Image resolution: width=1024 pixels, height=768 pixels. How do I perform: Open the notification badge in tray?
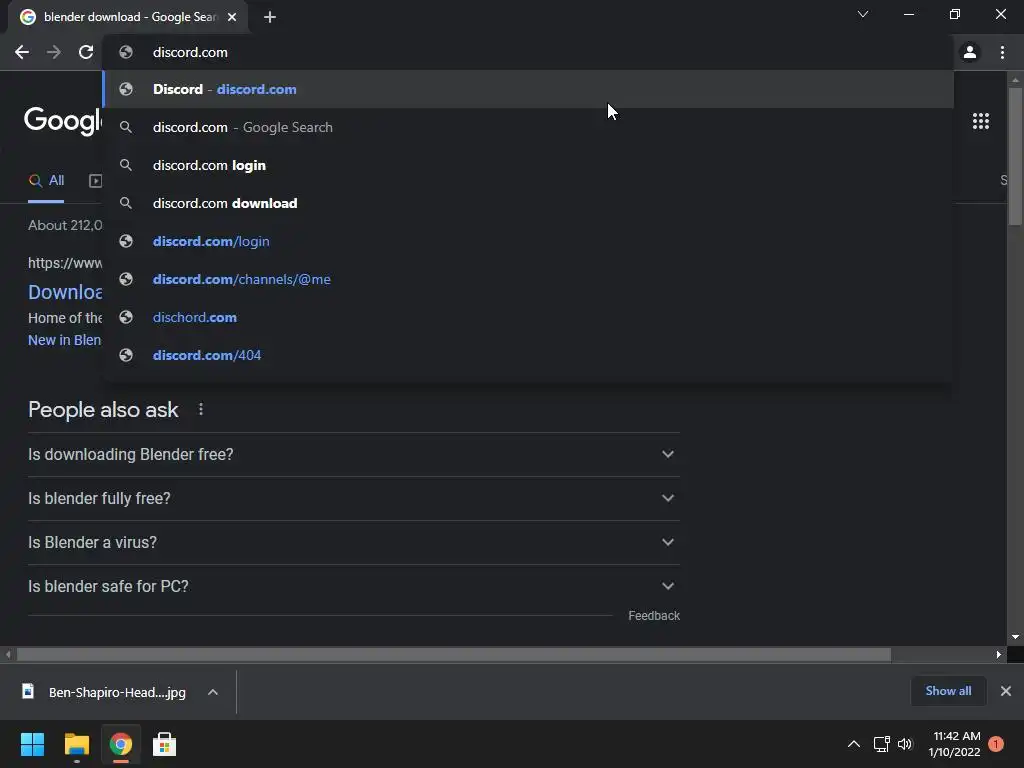click(996, 744)
